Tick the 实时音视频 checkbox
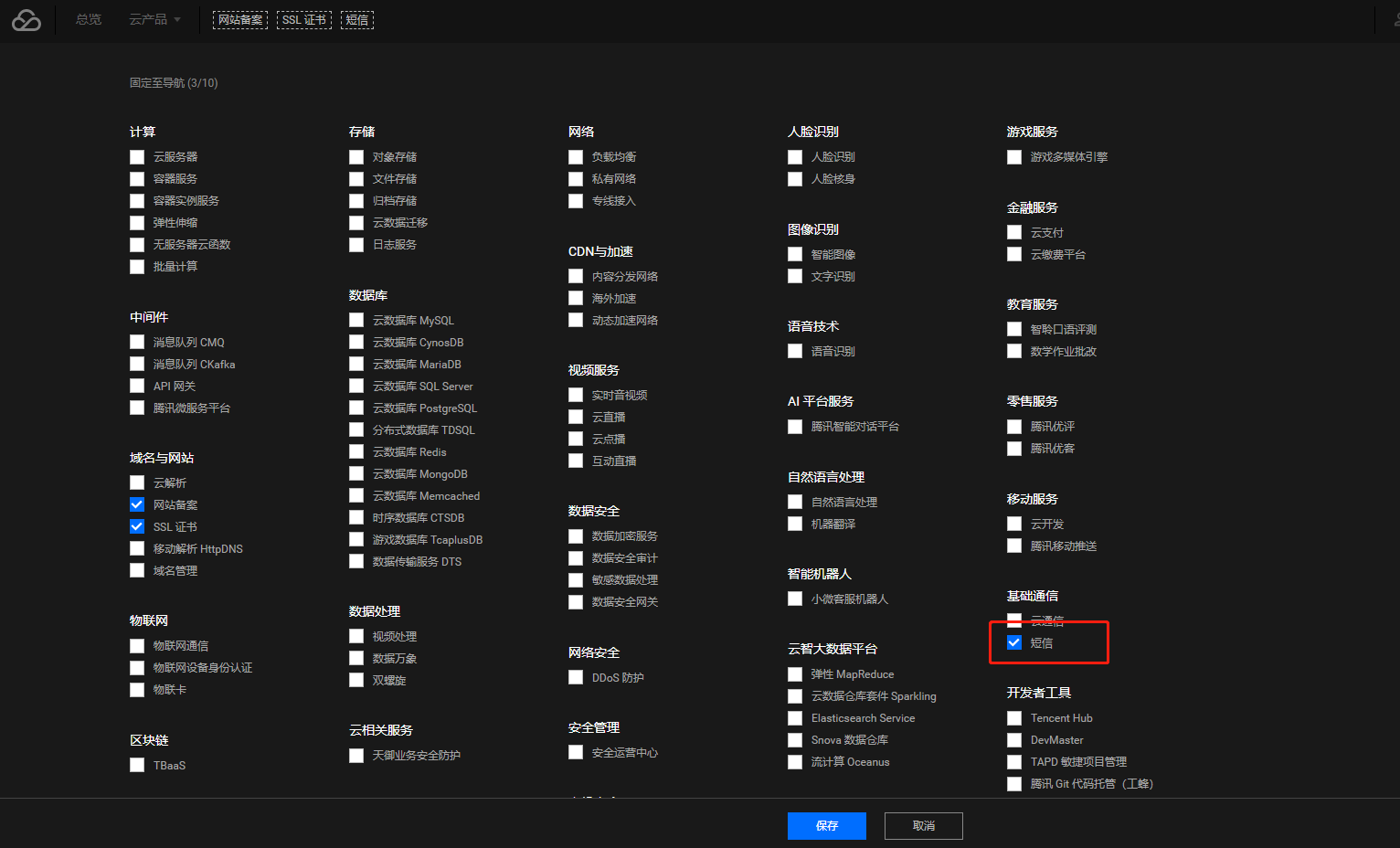Screen dimensions: 1400x848 pos(576,395)
